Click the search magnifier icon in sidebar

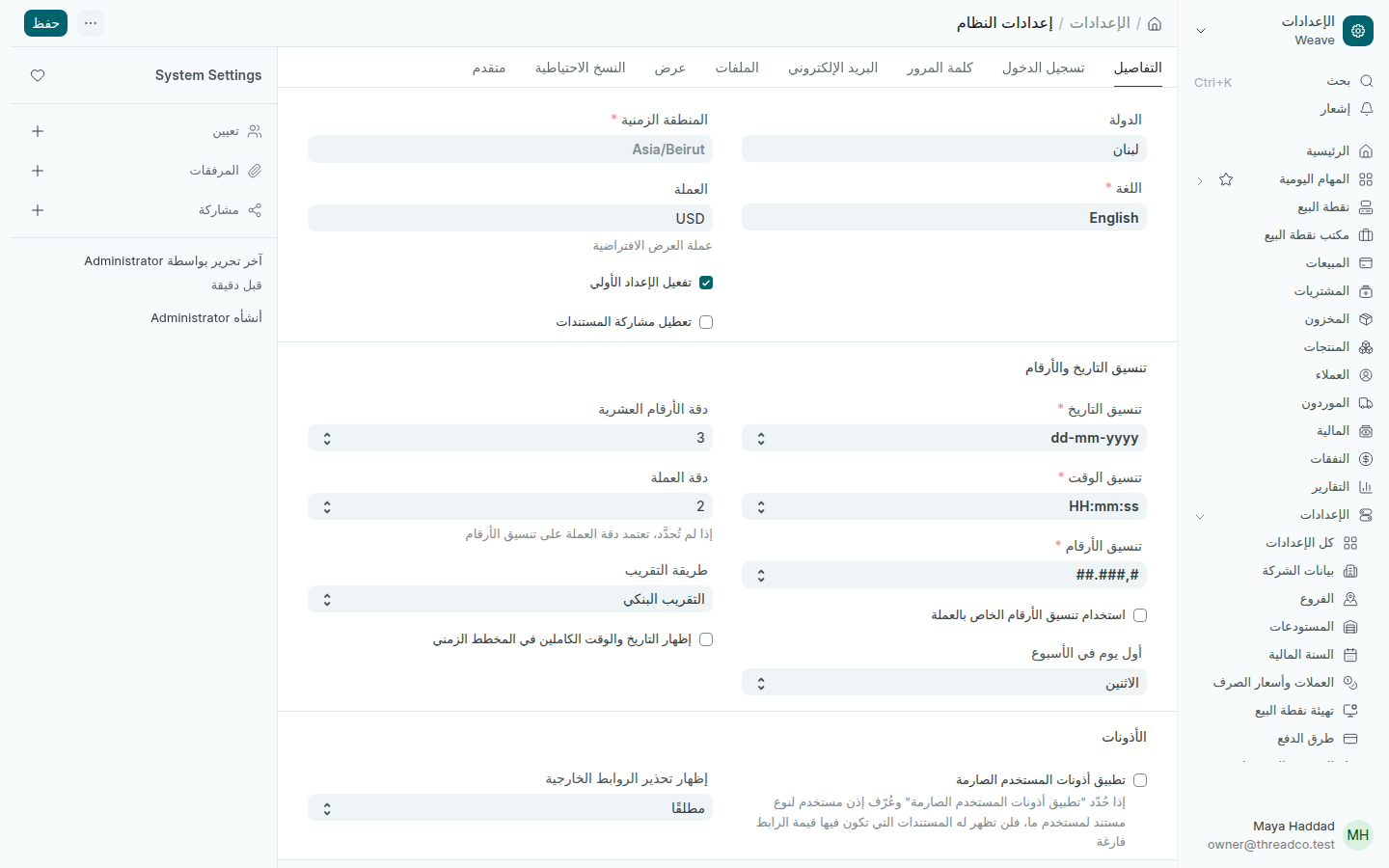click(1366, 81)
